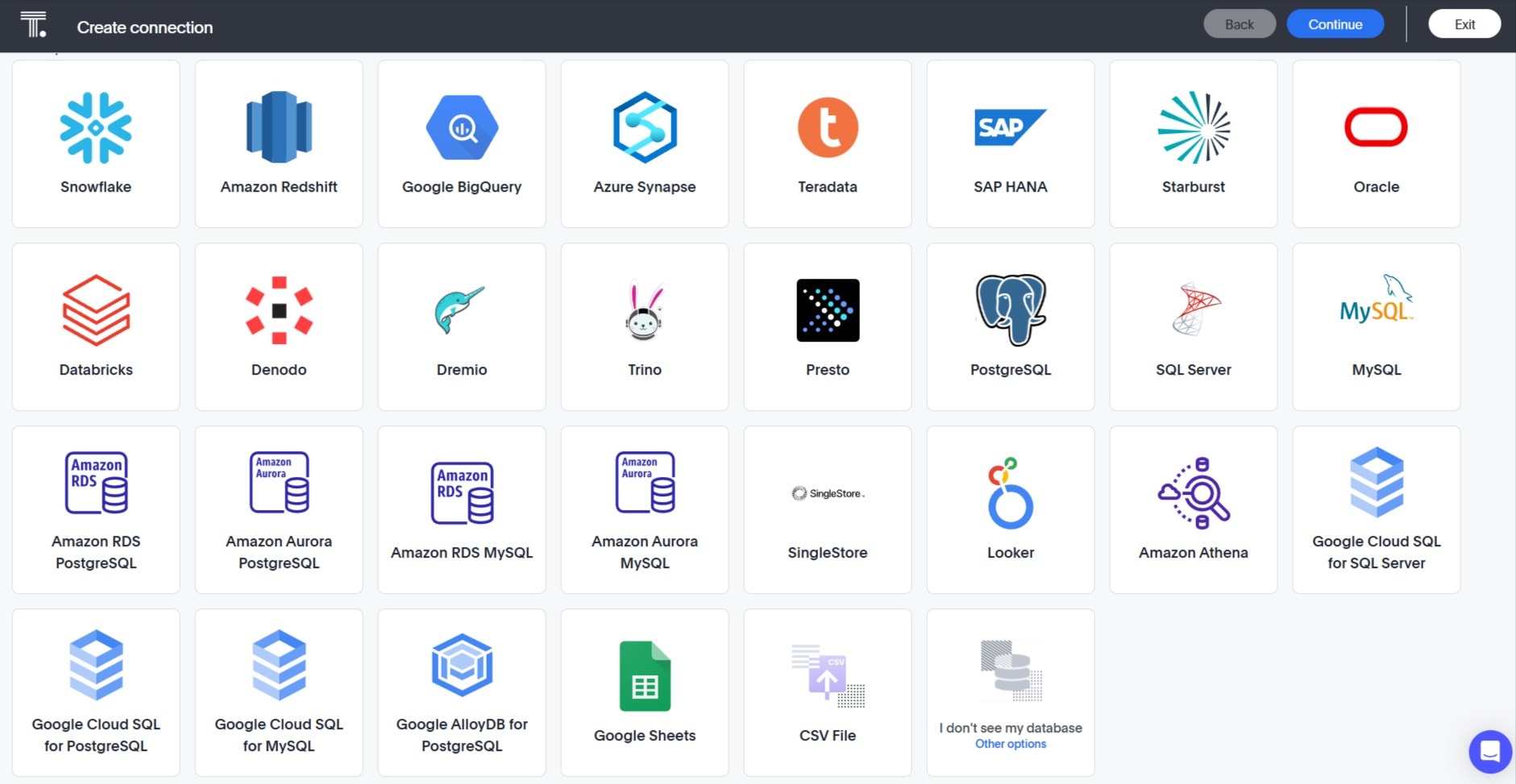Choose the Databricks icon
The image size is (1516, 784).
[x=96, y=310]
